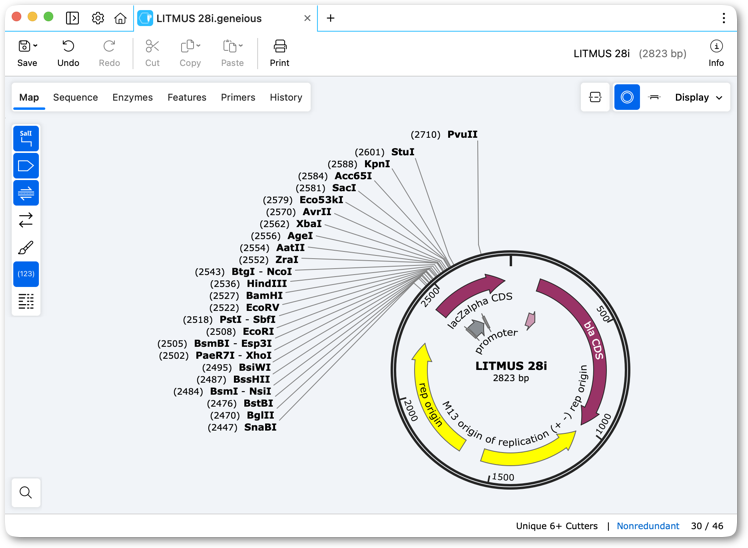
Task: Select the circular map view button
Action: click(627, 97)
